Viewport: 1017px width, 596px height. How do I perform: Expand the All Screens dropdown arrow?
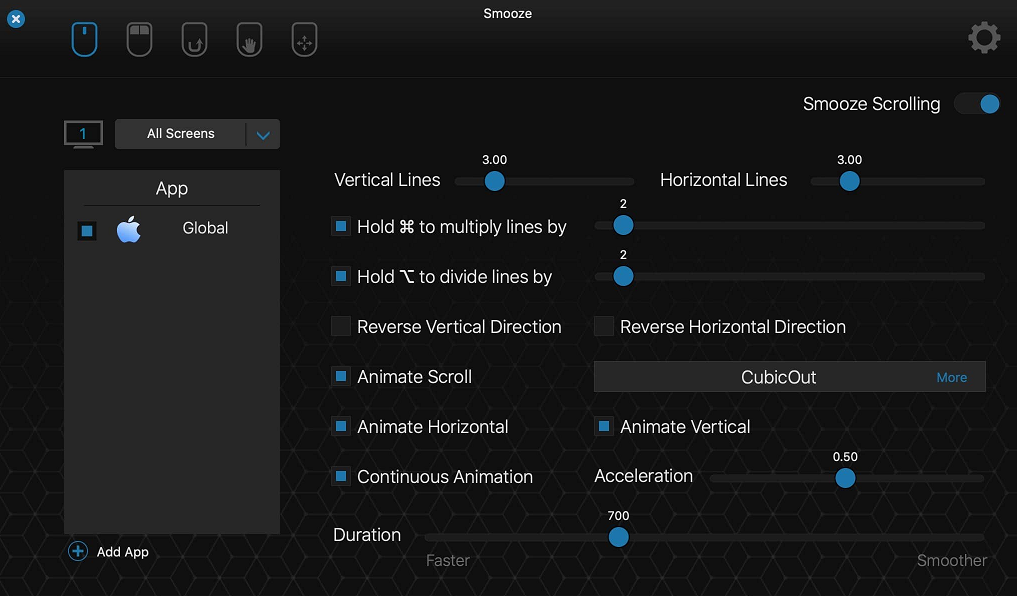(263, 135)
